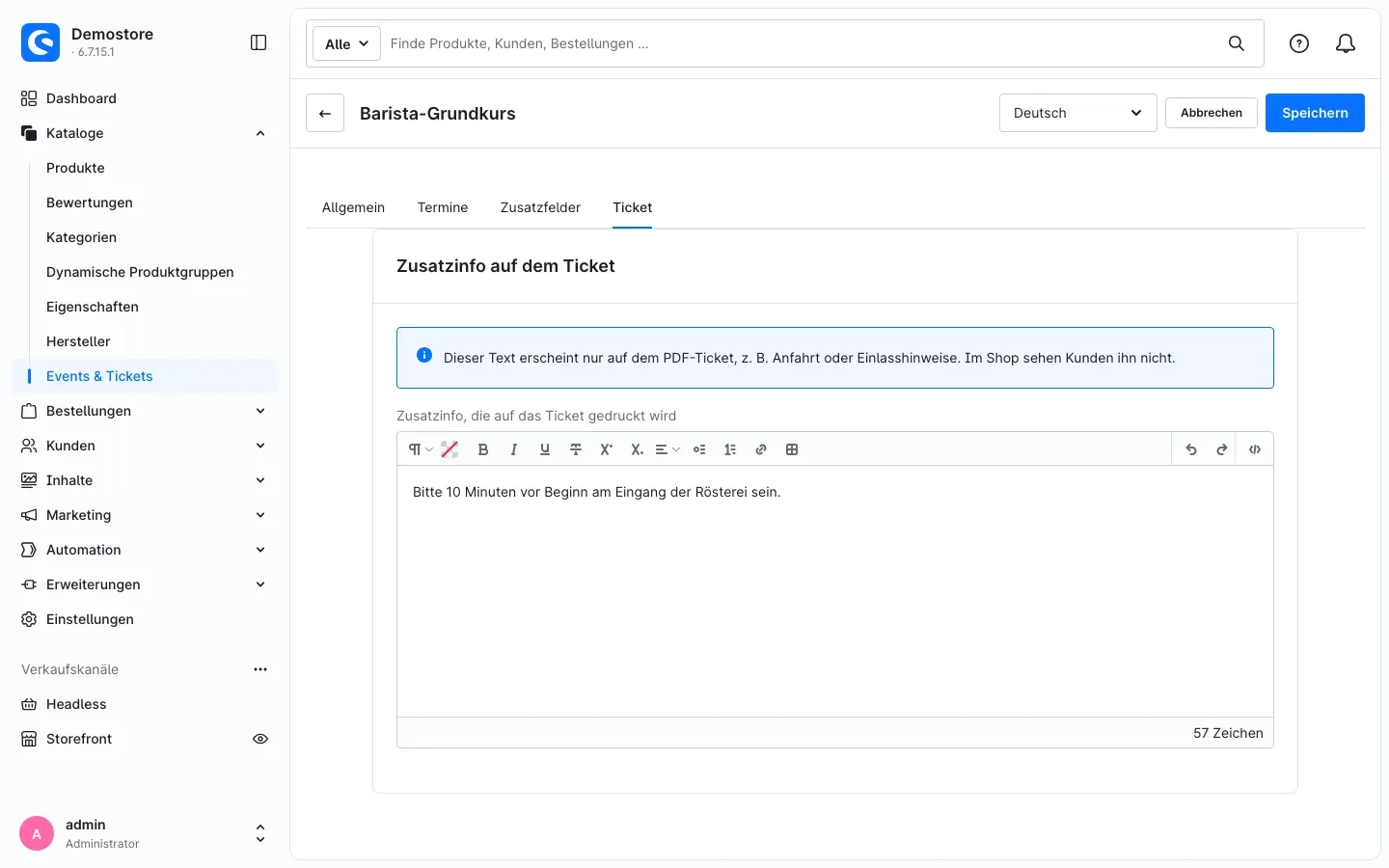
Task: Open the Alle search scope dropdown
Action: [347, 43]
